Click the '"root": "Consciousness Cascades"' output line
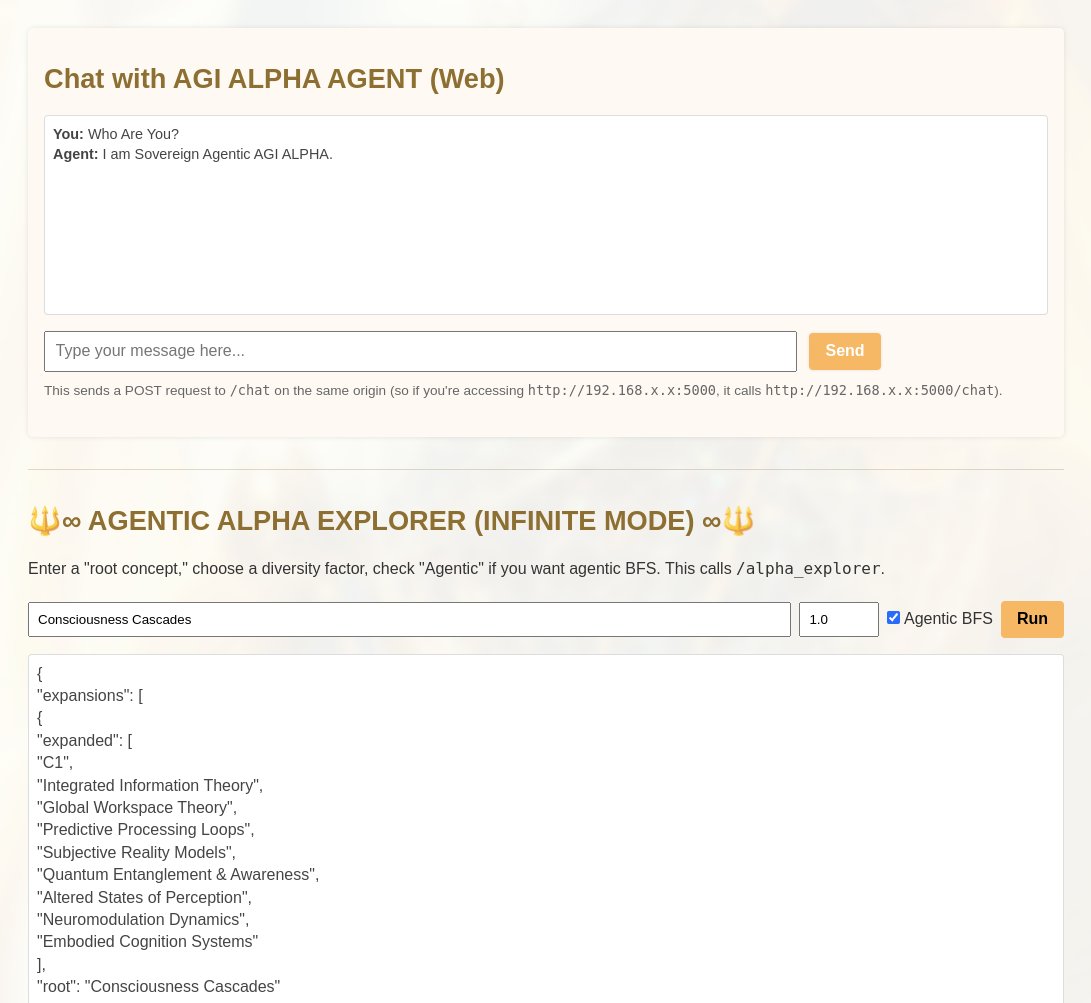1091x1003 pixels. [159, 987]
